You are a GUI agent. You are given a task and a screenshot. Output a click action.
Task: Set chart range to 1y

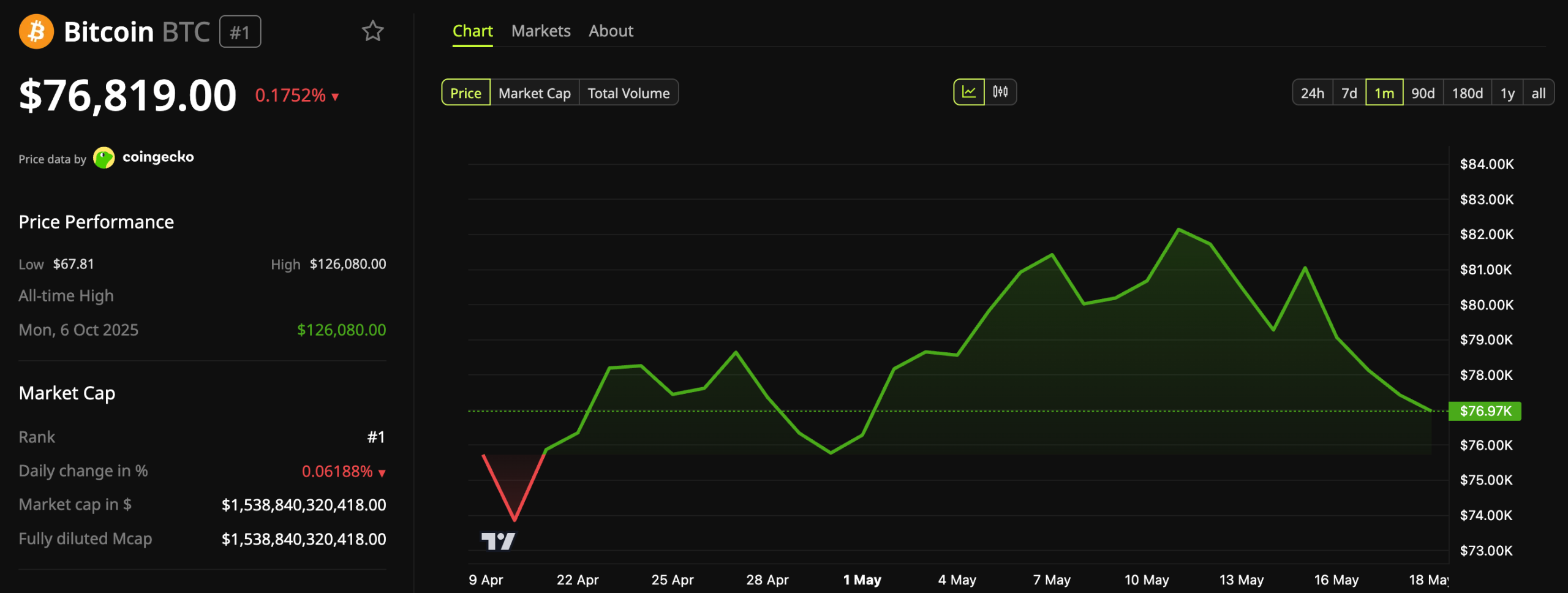(1507, 93)
